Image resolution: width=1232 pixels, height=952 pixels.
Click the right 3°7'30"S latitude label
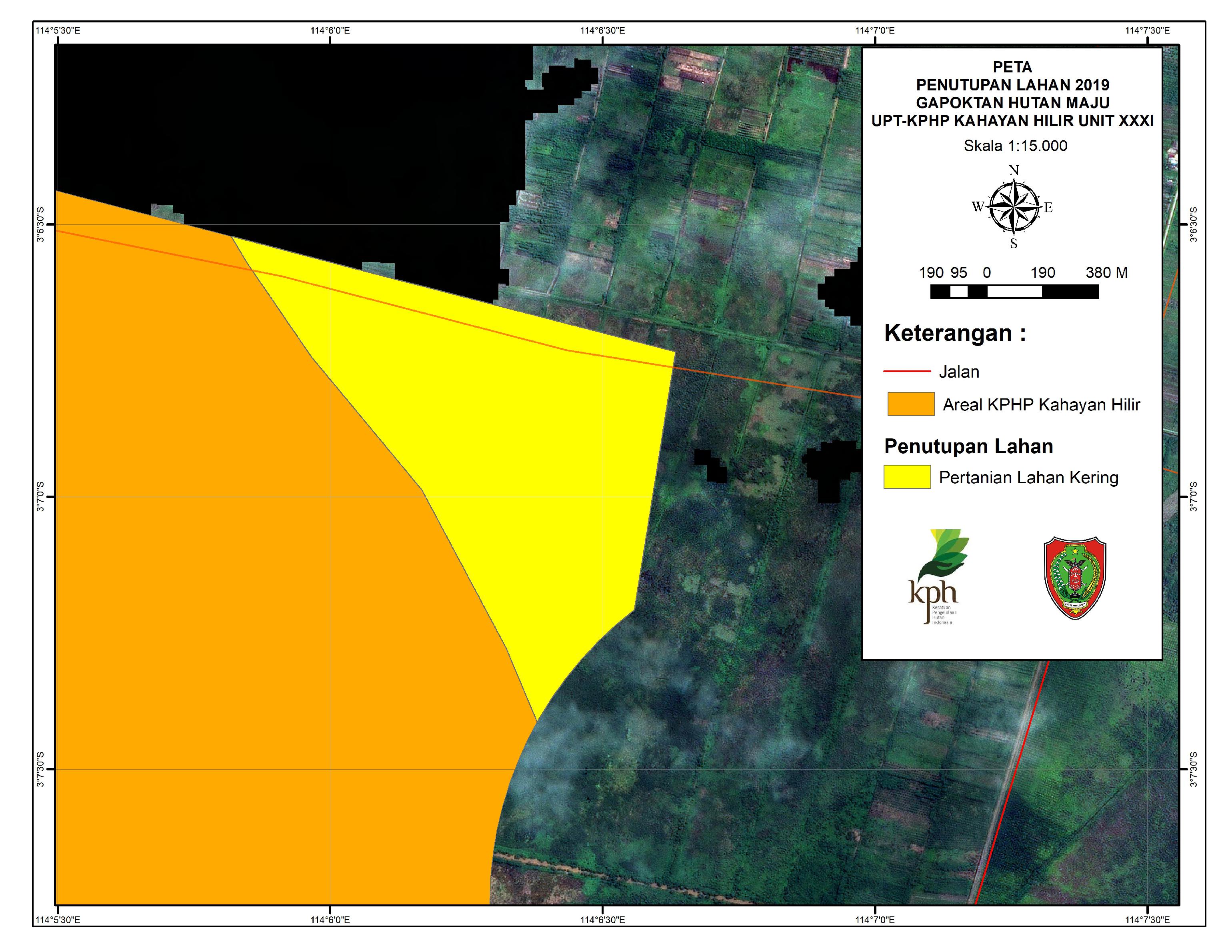(x=1193, y=769)
